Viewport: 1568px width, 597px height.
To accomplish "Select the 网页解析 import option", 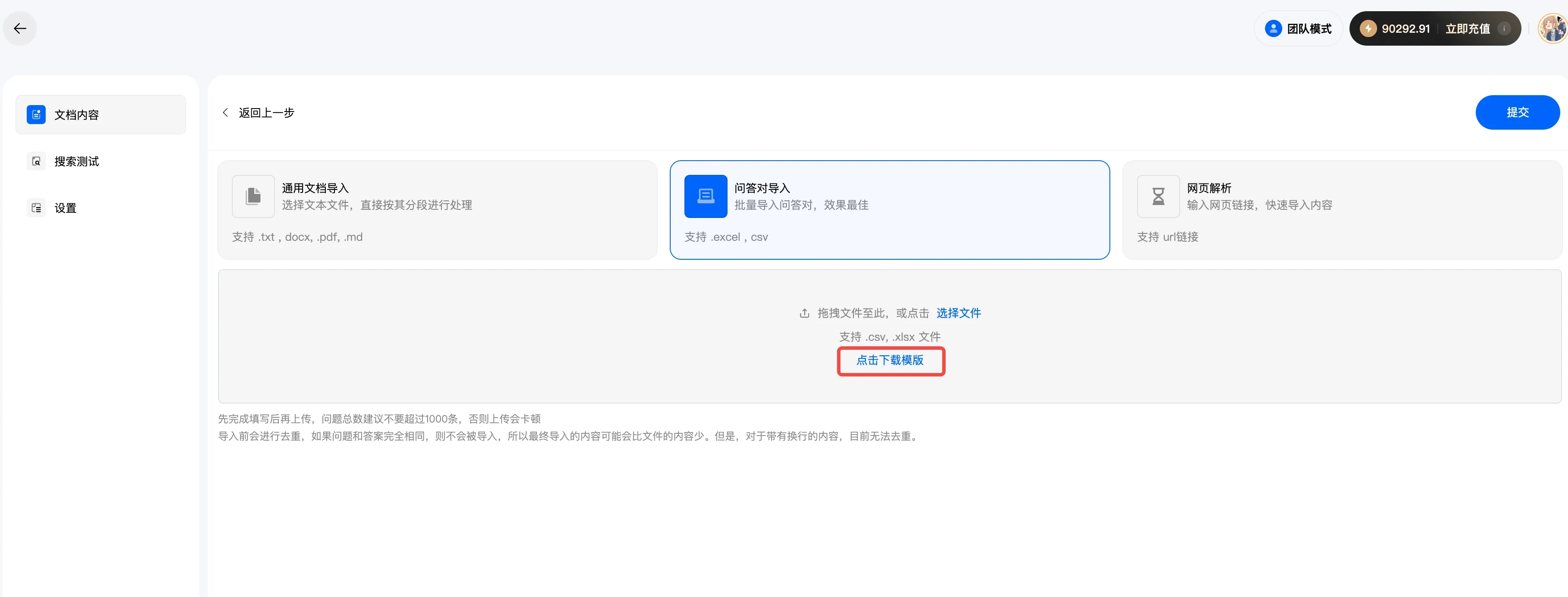I will (1342, 210).
